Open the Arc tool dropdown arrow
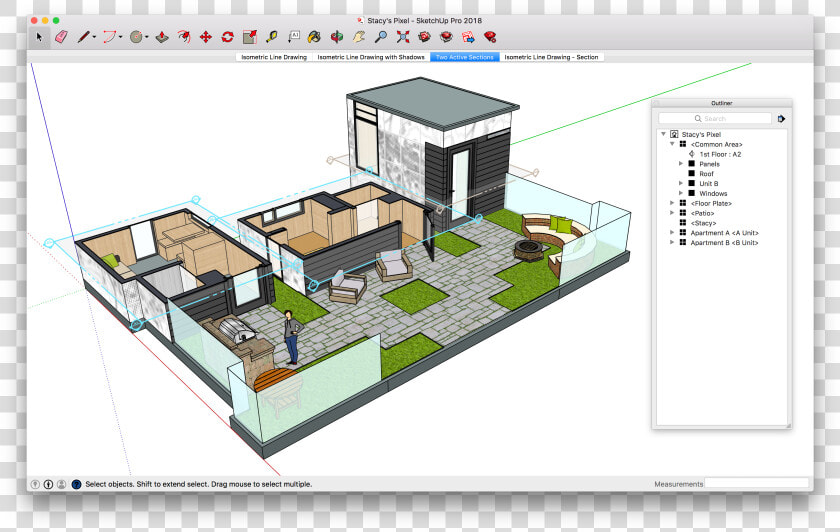The width and height of the screenshot is (840, 532). [x=121, y=38]
